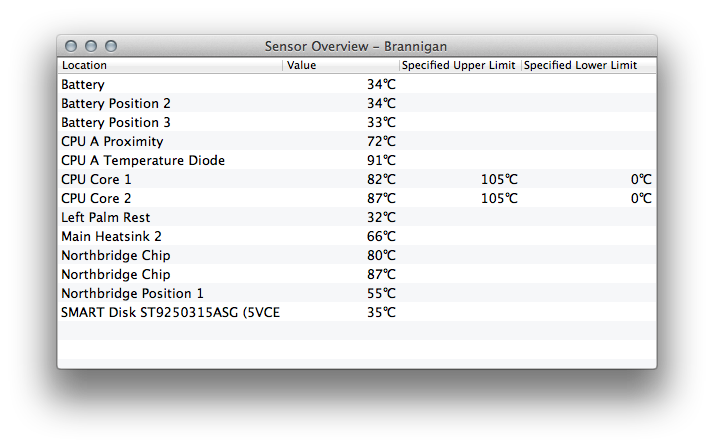Sort by the Value column header
Screen dimensions: 714x448
(341, 66)
